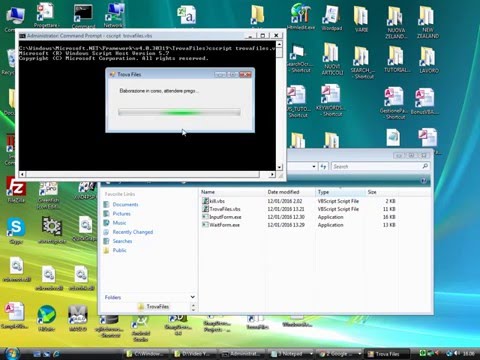Switch to Administrat... taskbar button
The height and width of the screenshot is (360, 480).
pyautogui.click(x=243, y=354)
